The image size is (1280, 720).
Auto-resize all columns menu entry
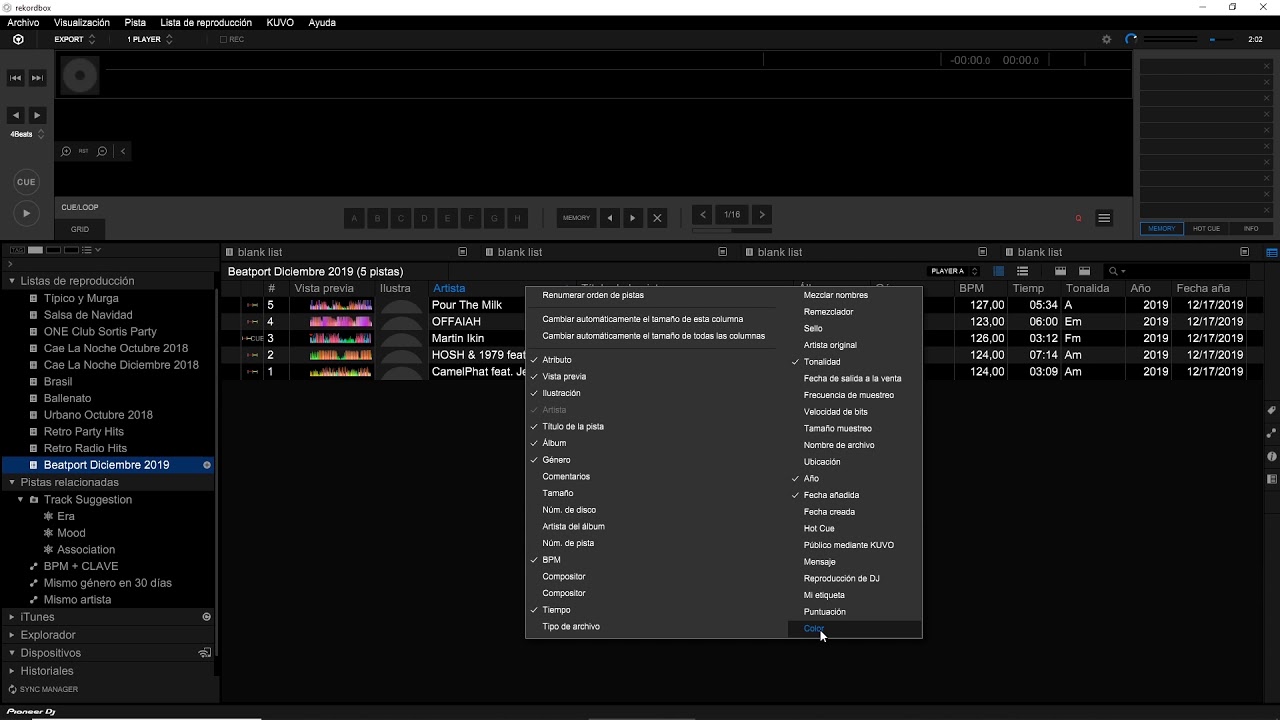[653, 336]
